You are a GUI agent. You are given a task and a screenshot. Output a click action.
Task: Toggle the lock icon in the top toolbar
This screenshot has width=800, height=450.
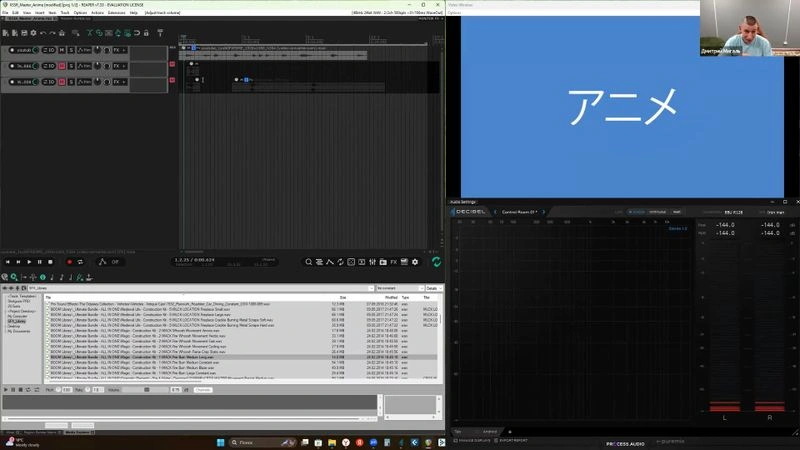(x=146, y=33)
